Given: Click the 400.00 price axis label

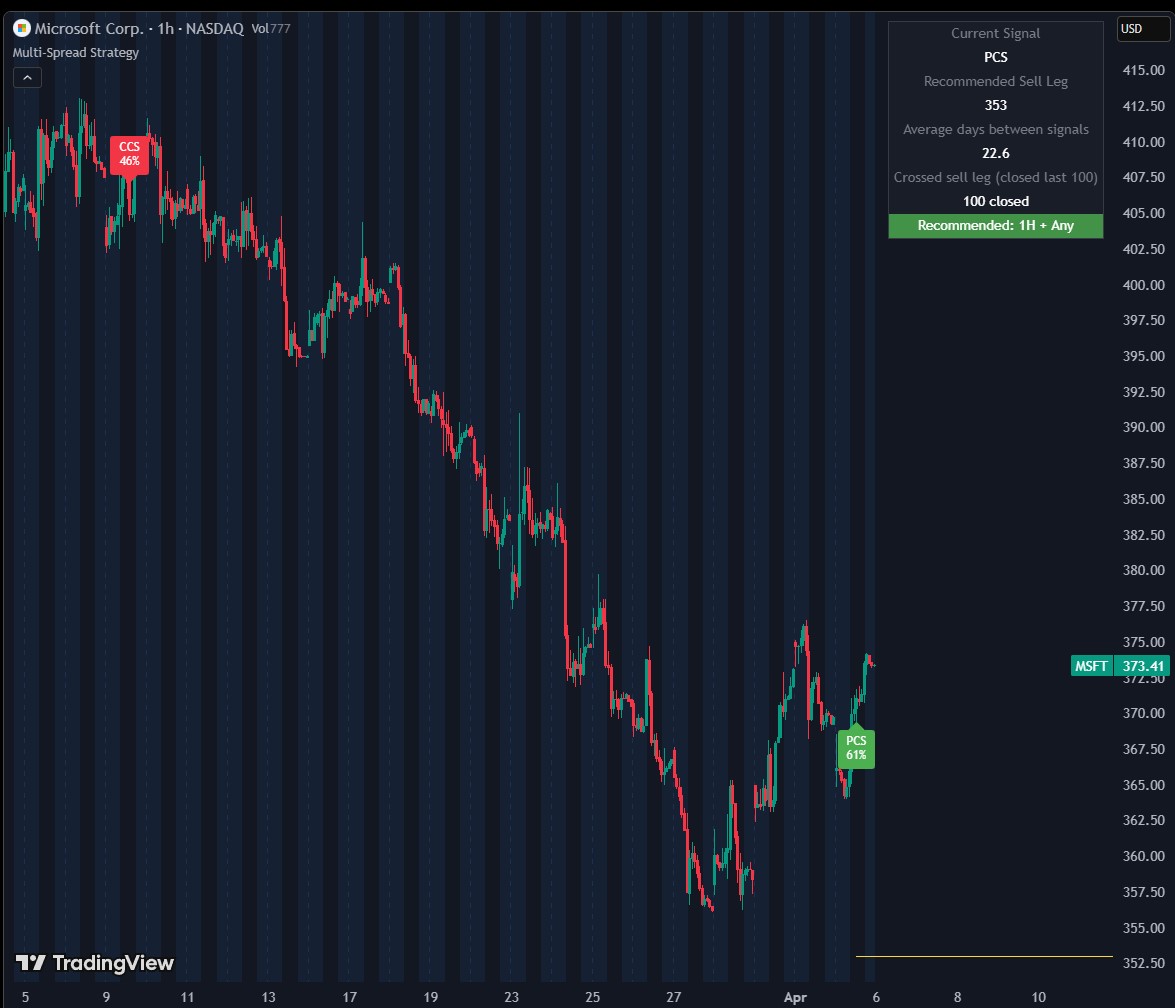Looking at the screenshot, I should point(1144,285).
